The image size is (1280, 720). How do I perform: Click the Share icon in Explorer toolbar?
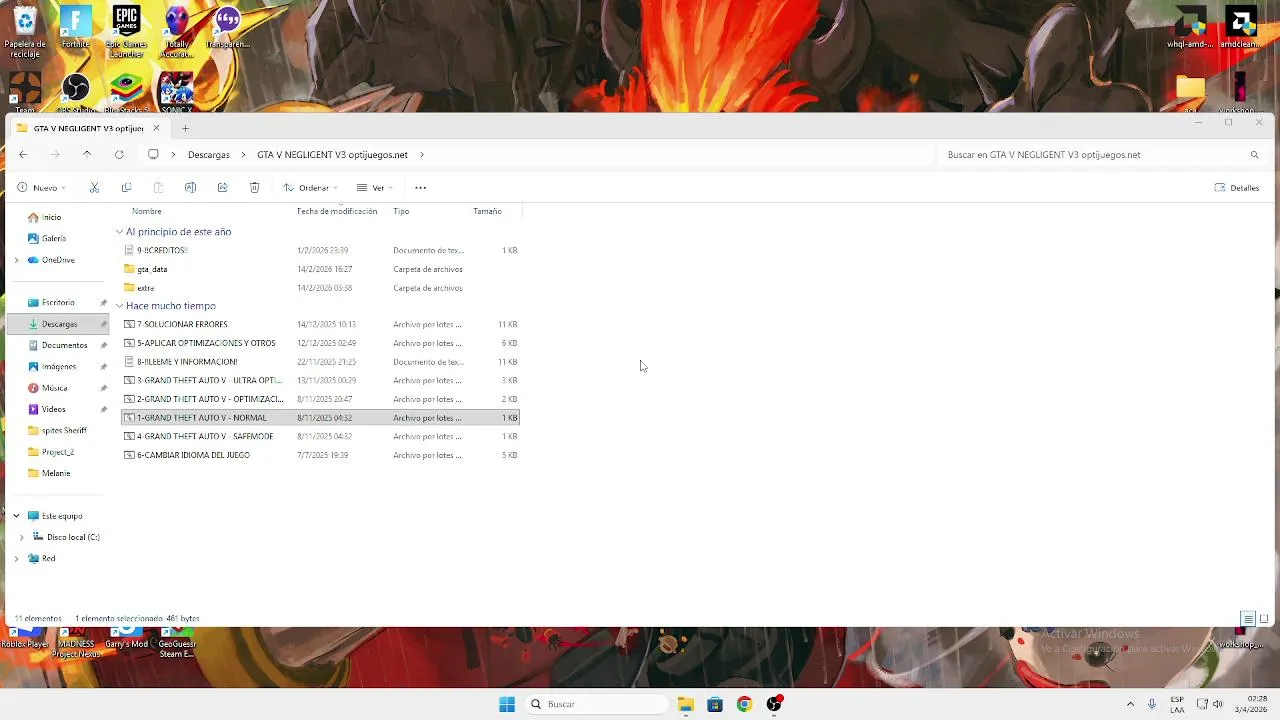[222, 188]
